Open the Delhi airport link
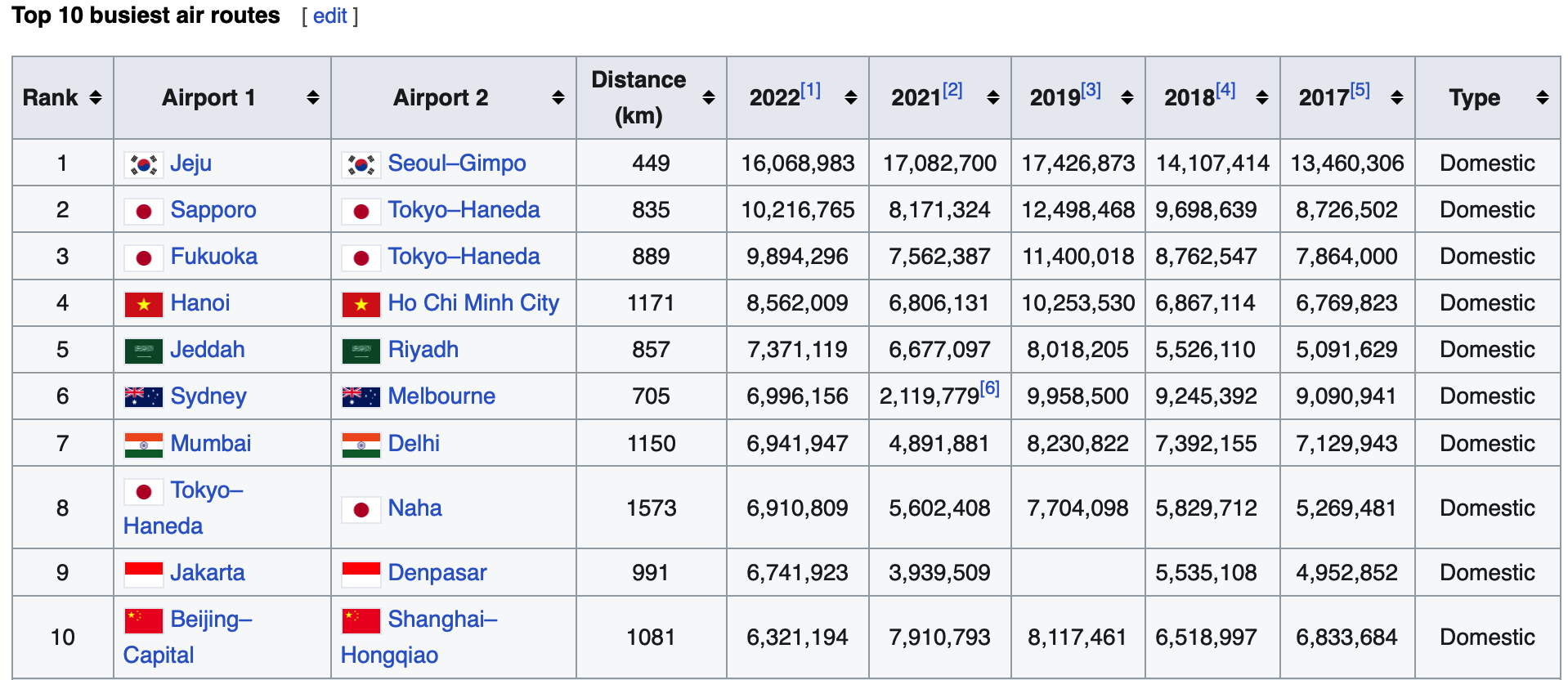The width and height of the screenshot is (1568, 680). [414, 443]
